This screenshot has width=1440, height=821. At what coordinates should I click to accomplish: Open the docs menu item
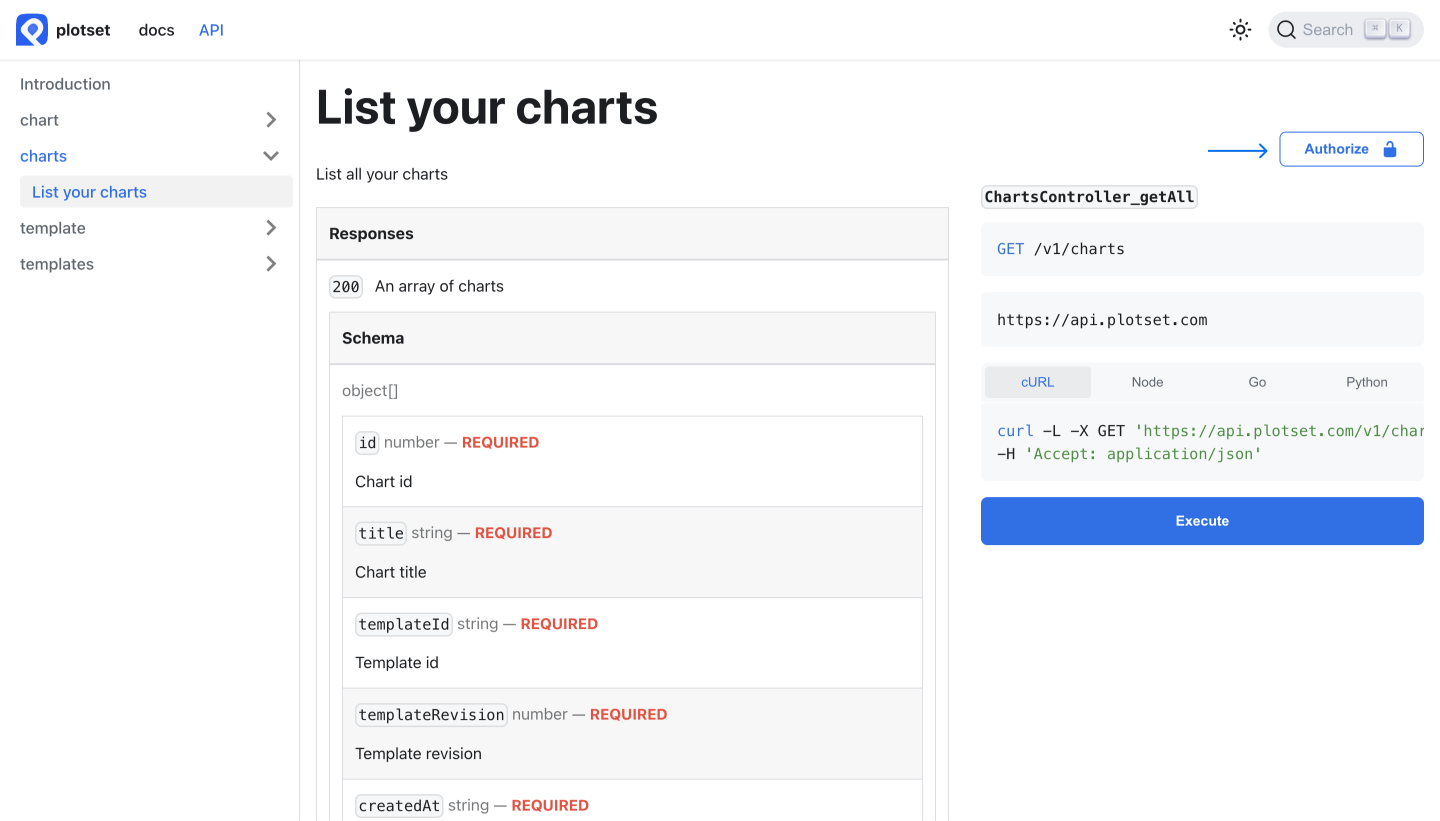pyautogui.click(x=156, y=29)
